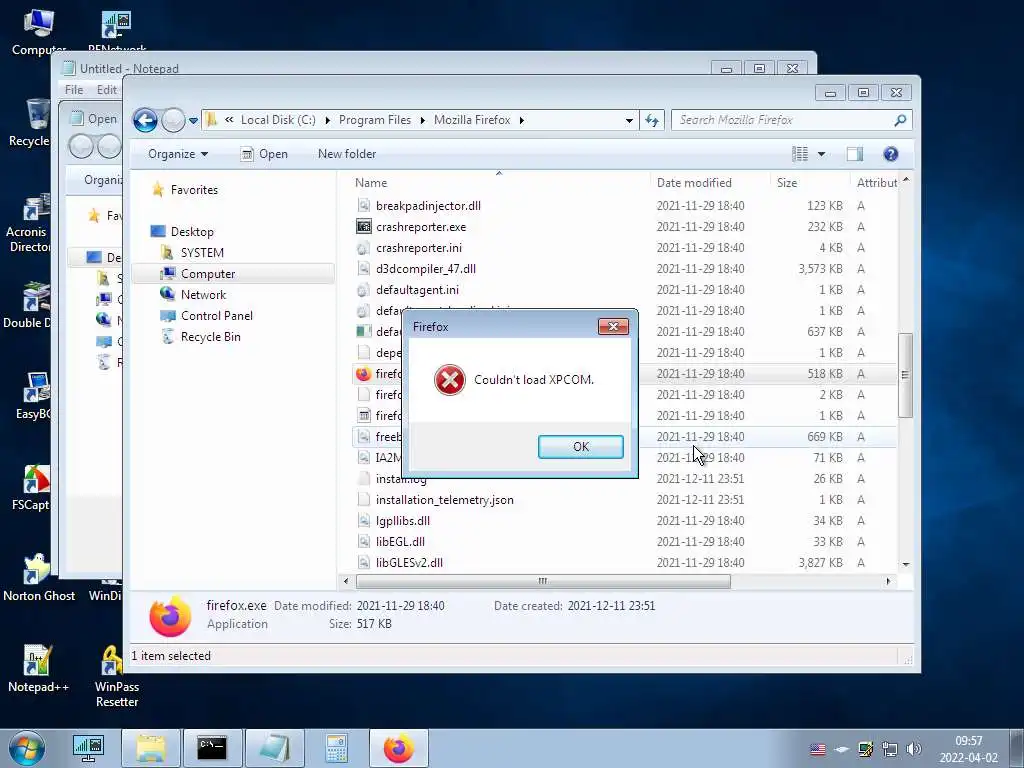Switch to Notepad on the taskbar

[274, 748]
